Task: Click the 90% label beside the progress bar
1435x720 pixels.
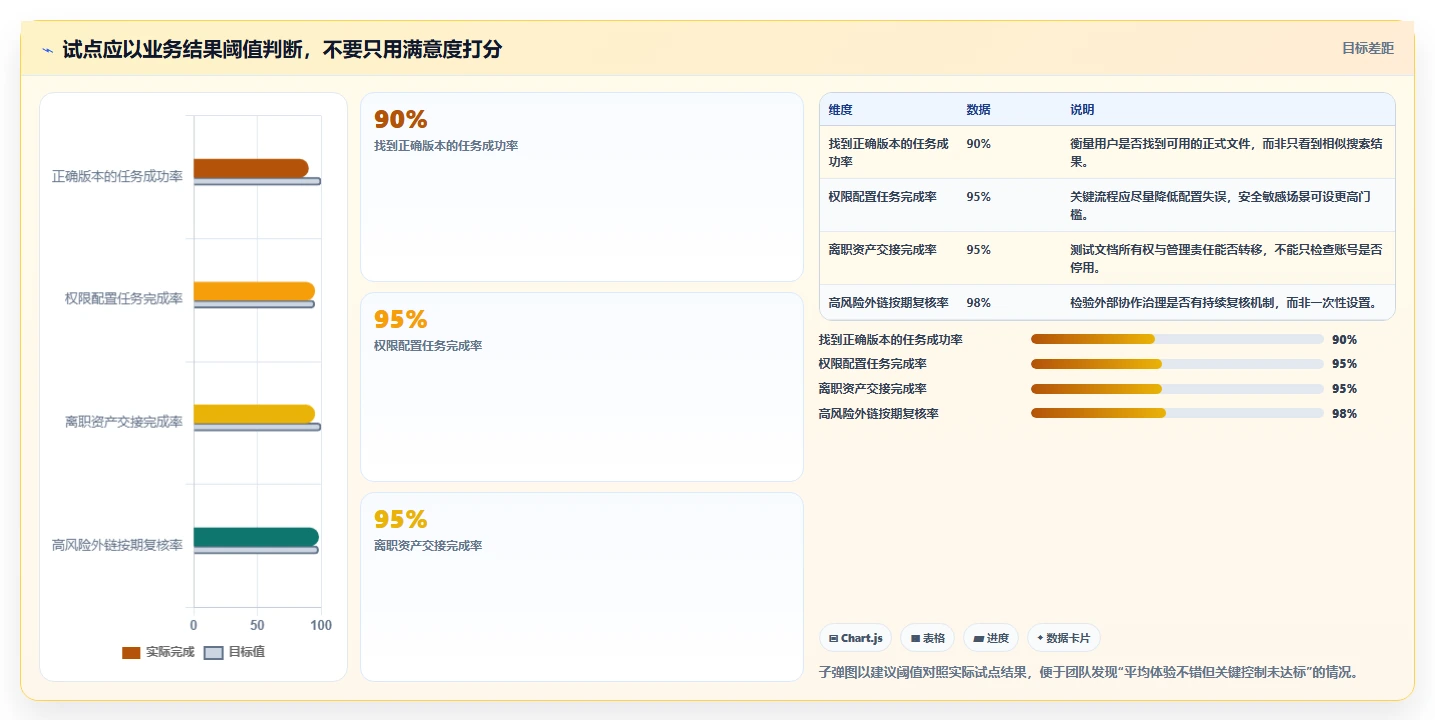Action: coord(1344,340)
